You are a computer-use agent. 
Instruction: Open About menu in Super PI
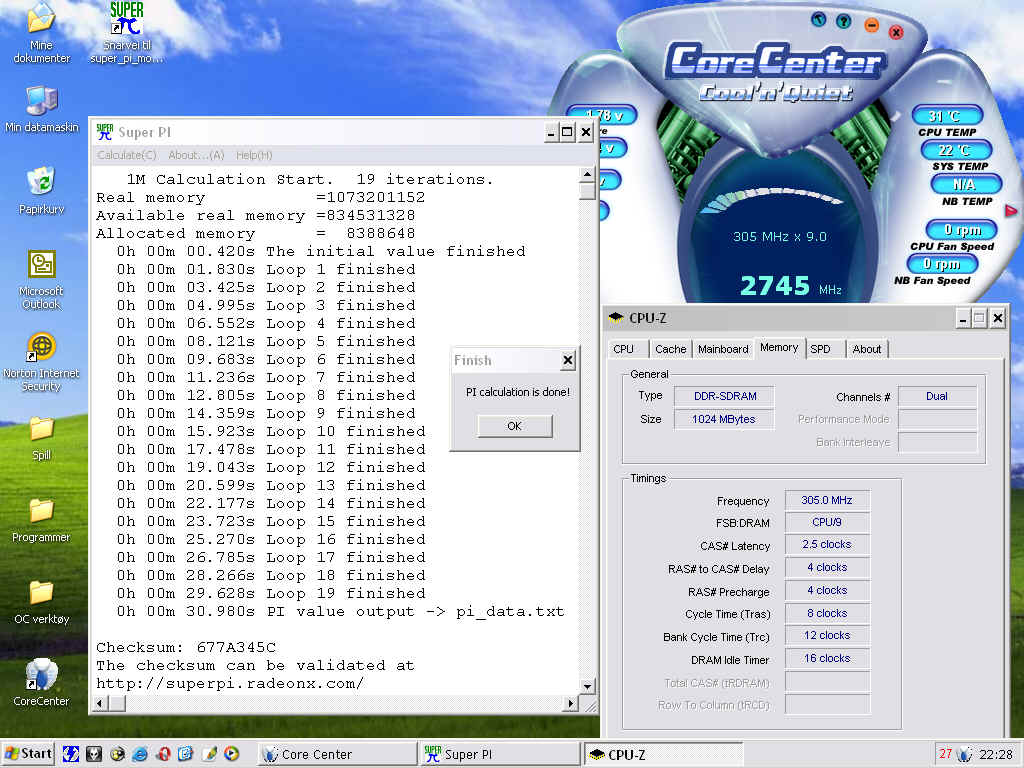[196, 155]
